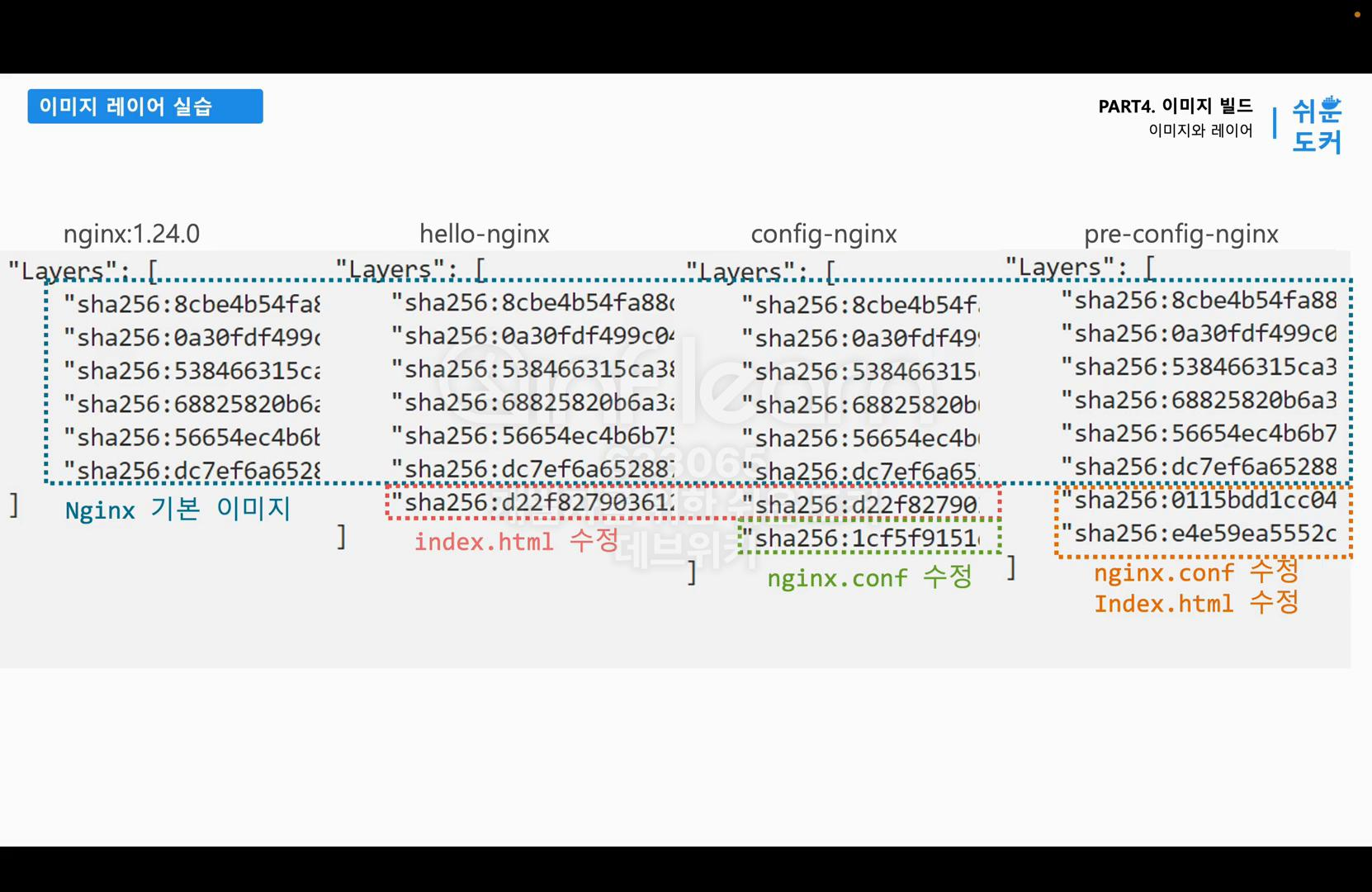
Task: Click sha256:e4e59ea5552c in pre-config-nginx column
Action: (x=1199, y=534)
